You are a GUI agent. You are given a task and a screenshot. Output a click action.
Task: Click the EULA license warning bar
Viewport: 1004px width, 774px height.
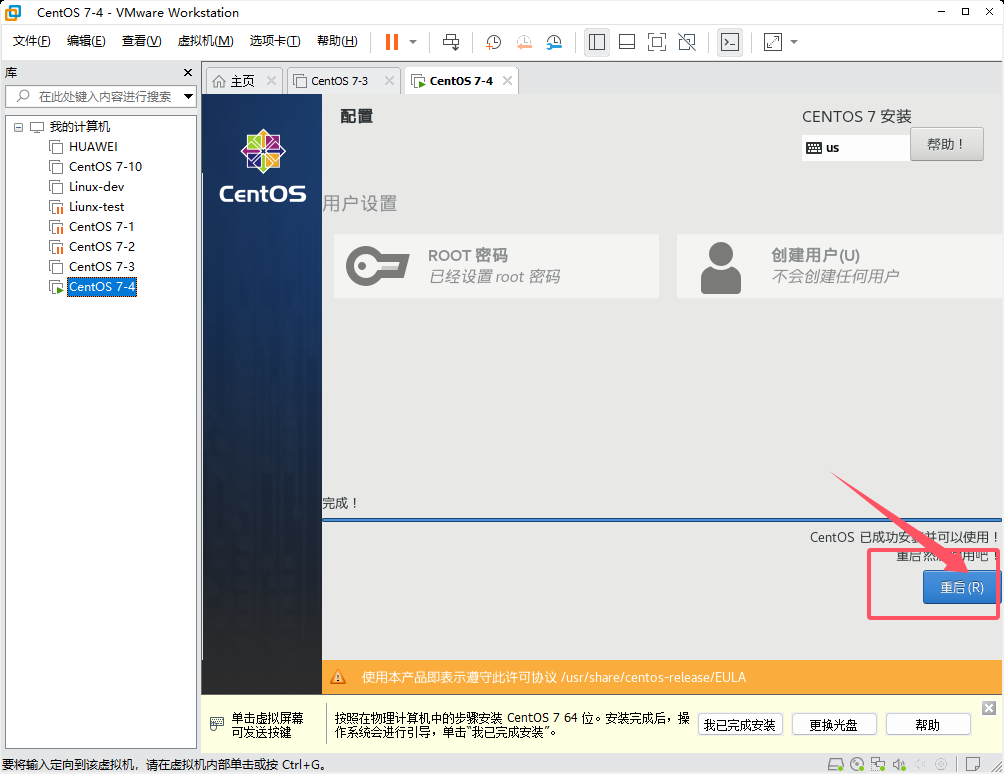[662, 677]
